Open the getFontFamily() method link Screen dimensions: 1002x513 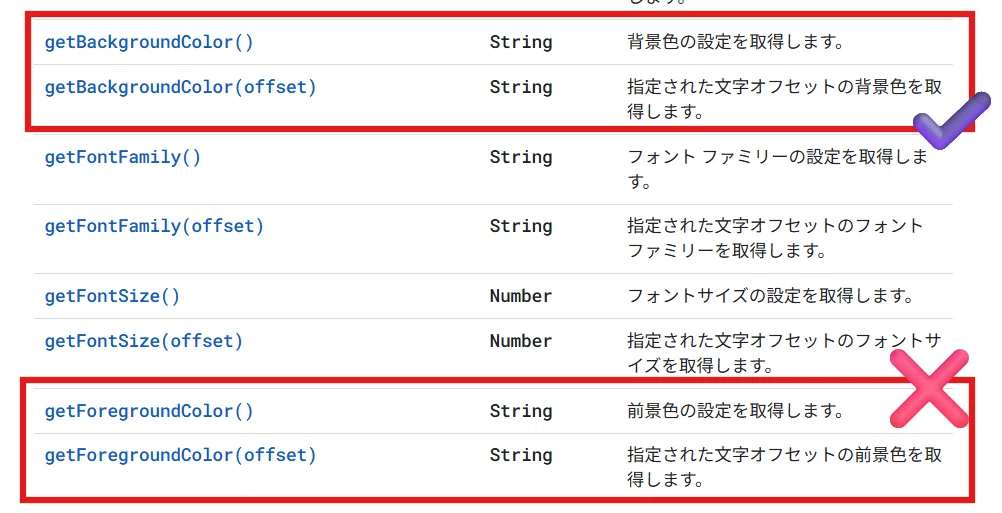point(123,157)
